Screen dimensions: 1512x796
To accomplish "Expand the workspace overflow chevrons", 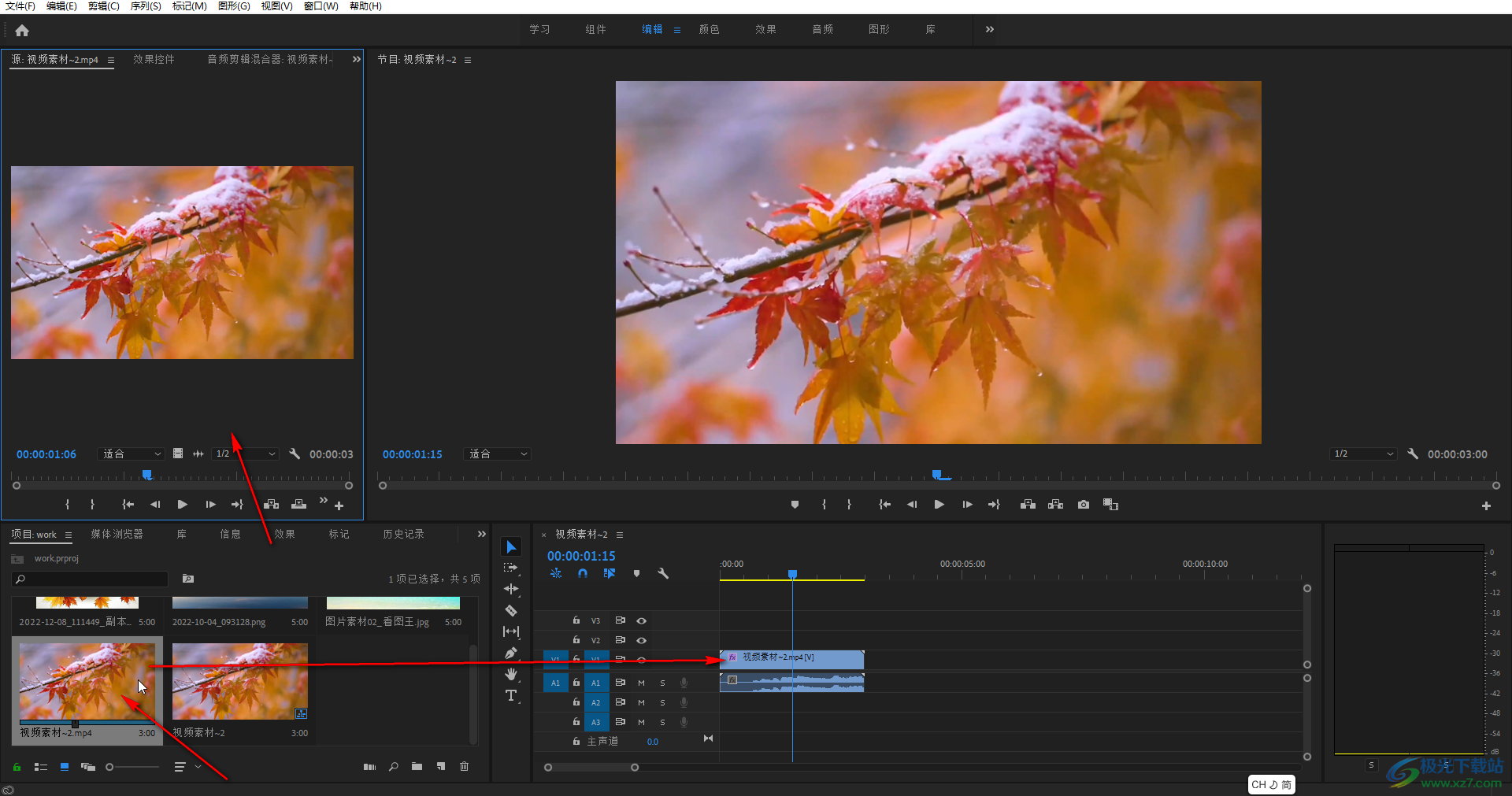I will coord(990,29).
